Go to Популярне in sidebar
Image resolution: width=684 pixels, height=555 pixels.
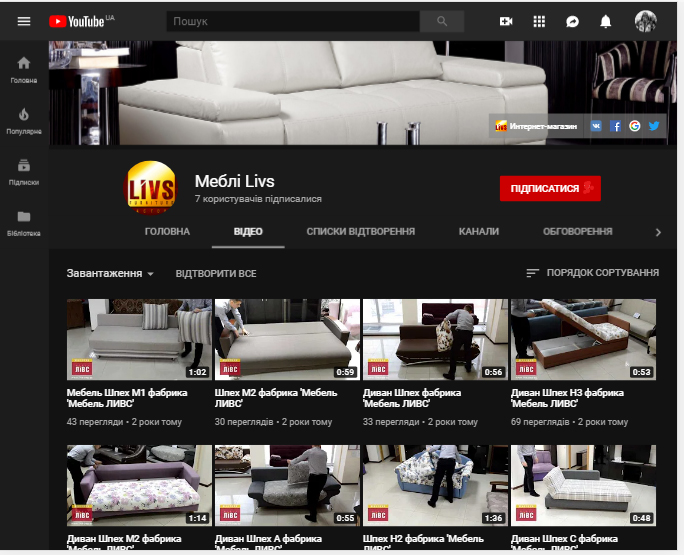pos(24,120)
